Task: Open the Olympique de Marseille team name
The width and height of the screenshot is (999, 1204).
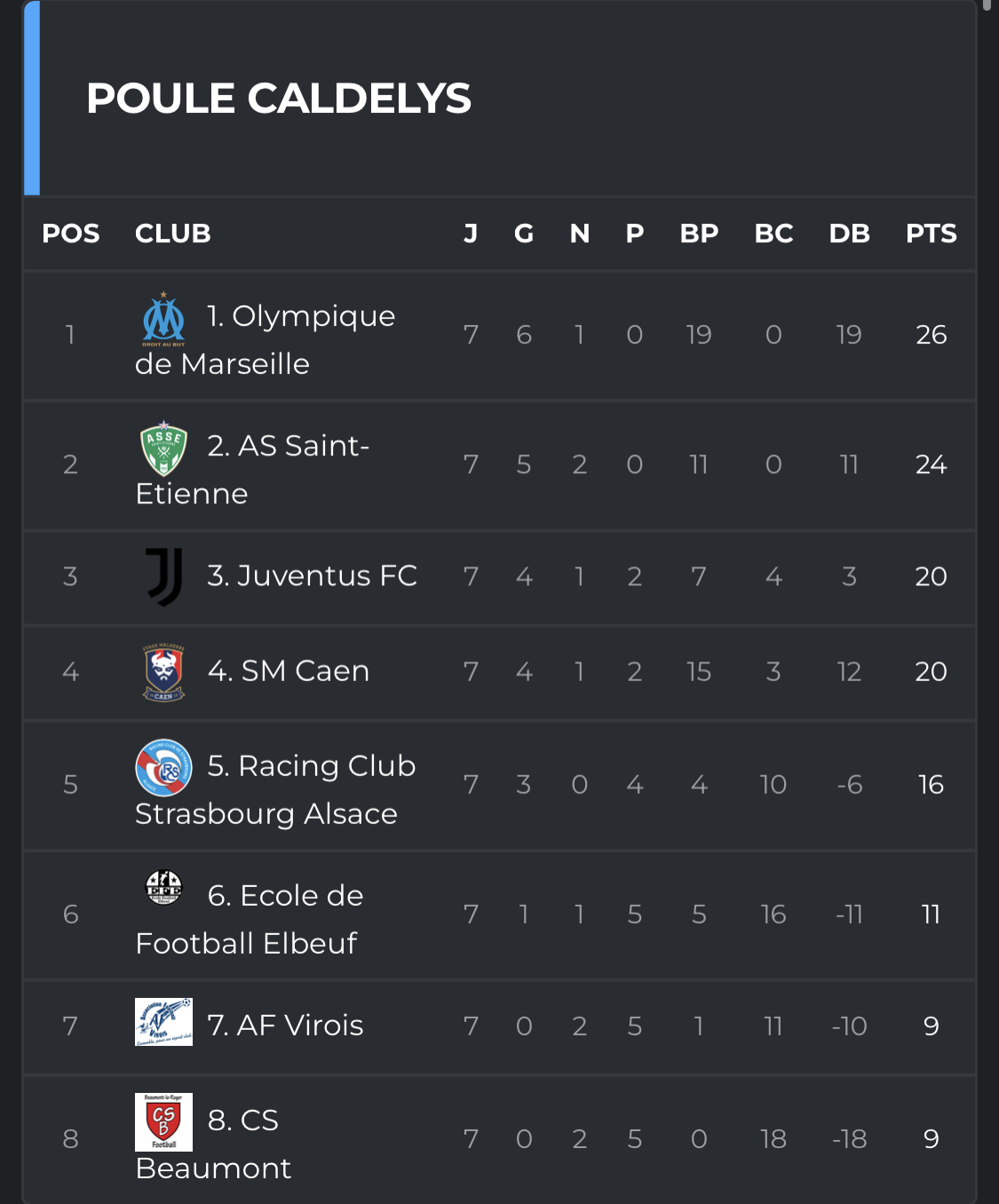Action: [x=266, y=340]
